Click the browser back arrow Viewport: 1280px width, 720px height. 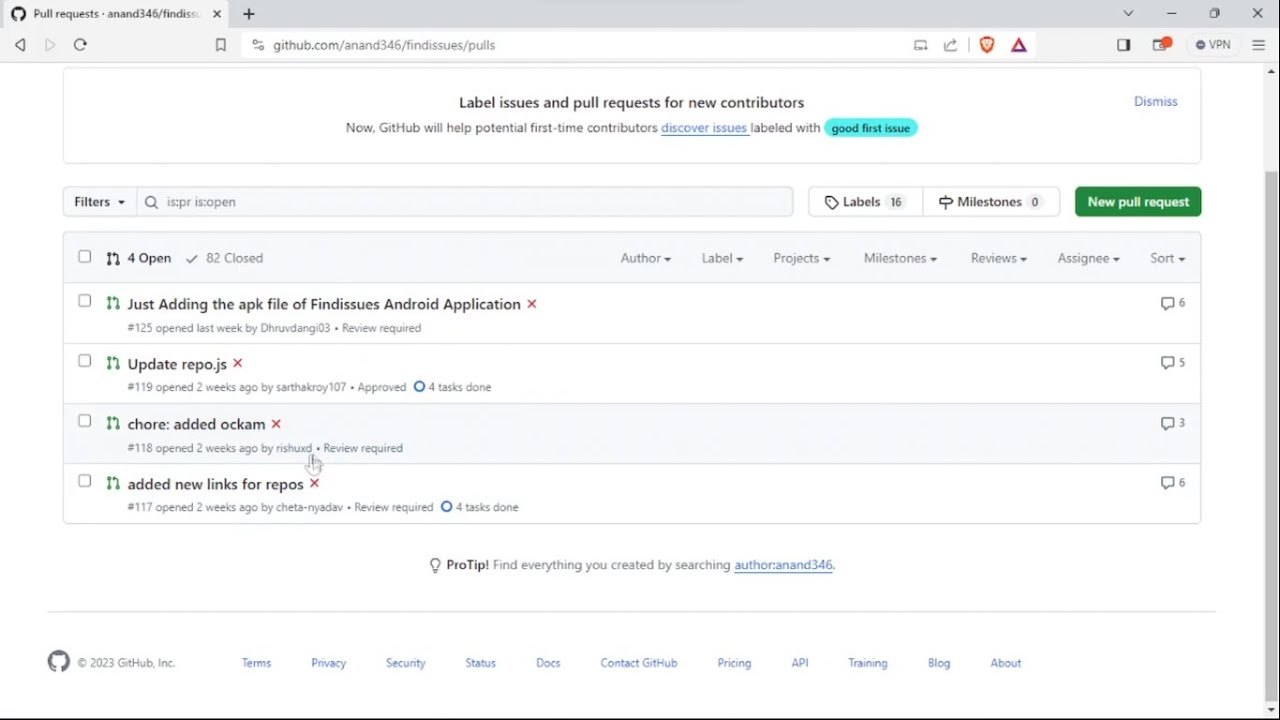pos(20,45)
